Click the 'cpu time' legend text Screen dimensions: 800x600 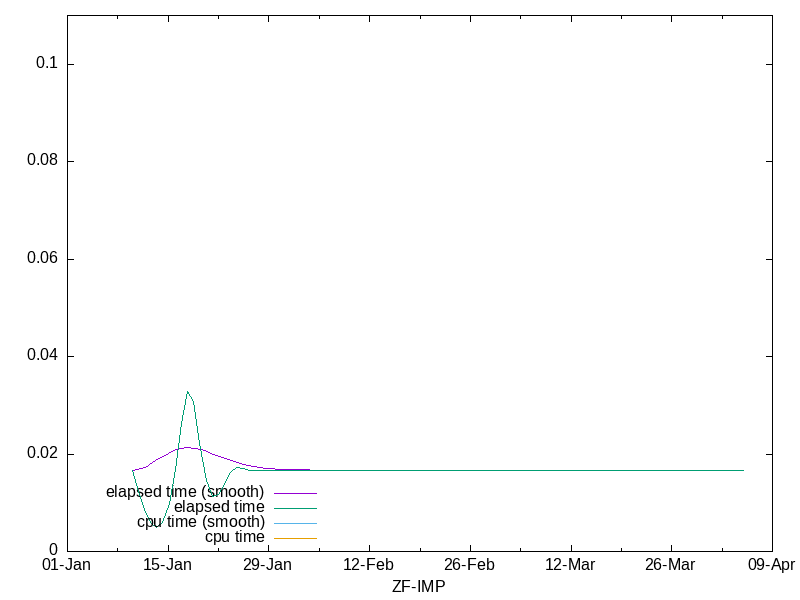point(234,537)
